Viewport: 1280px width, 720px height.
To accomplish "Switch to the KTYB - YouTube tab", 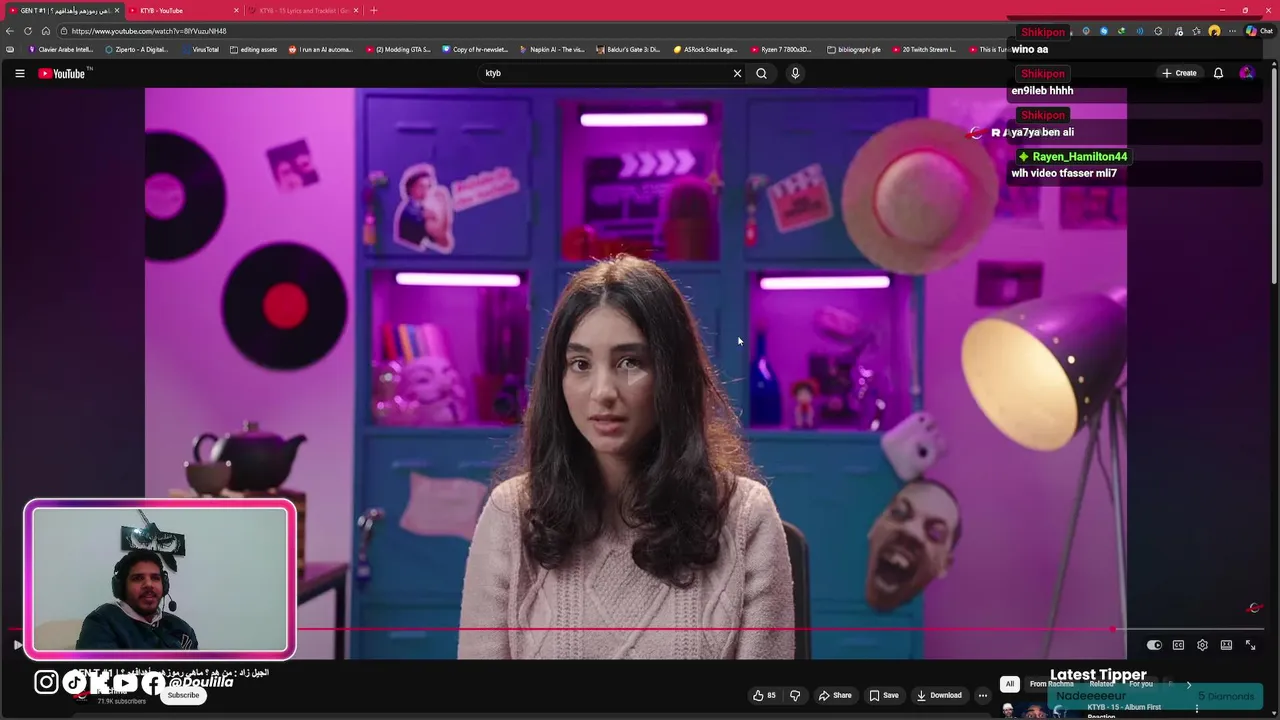I will click(185, 10).
